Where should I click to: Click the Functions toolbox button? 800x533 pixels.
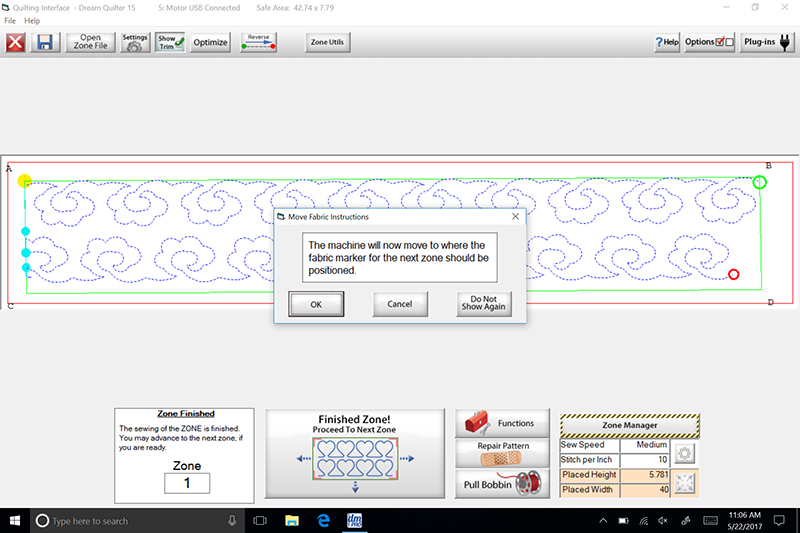click(x=502, y=423)
